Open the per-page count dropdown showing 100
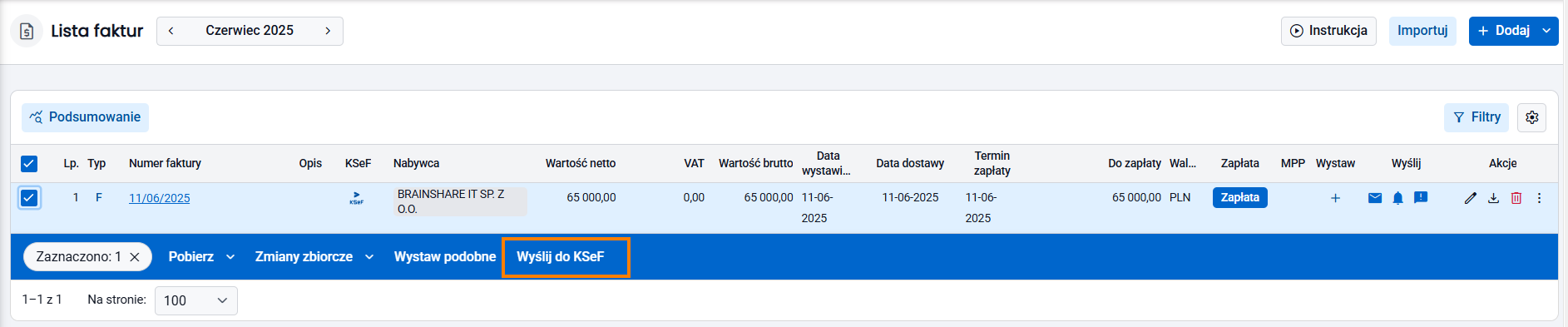The width and height of the screenshot is (1568, 327). coord(196,300)
